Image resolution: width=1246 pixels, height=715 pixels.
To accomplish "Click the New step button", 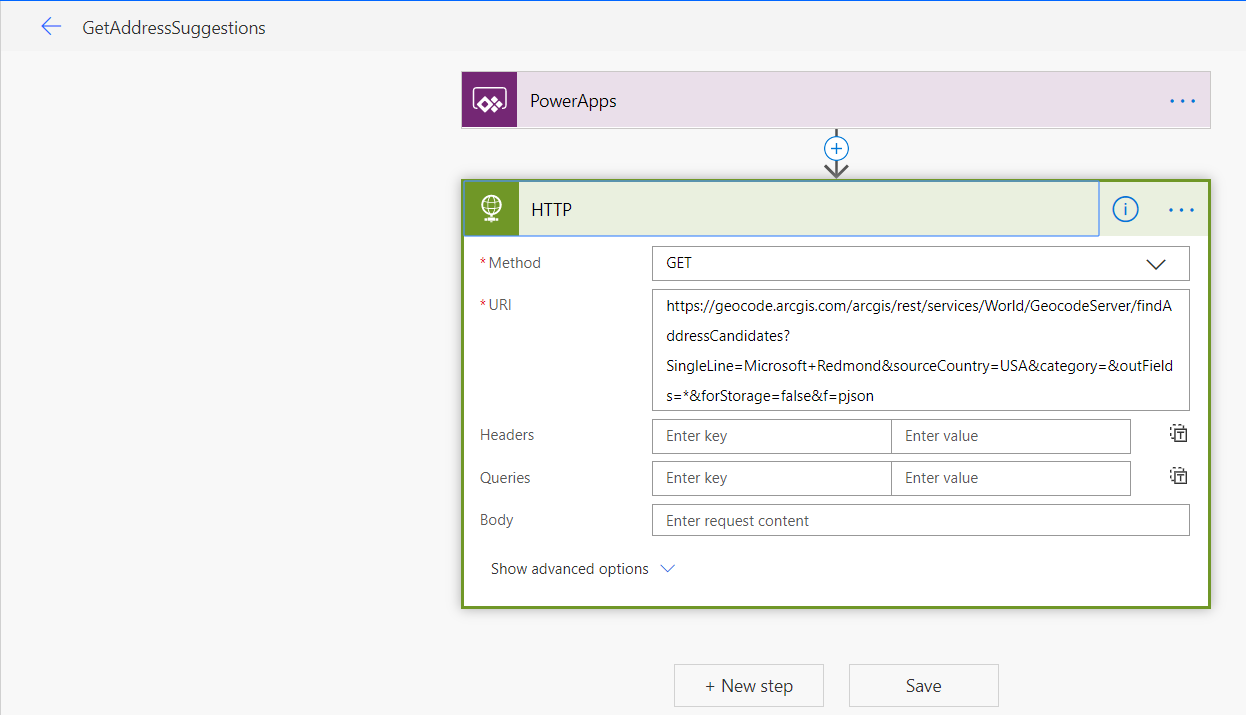I will click(x=749, y=686).
